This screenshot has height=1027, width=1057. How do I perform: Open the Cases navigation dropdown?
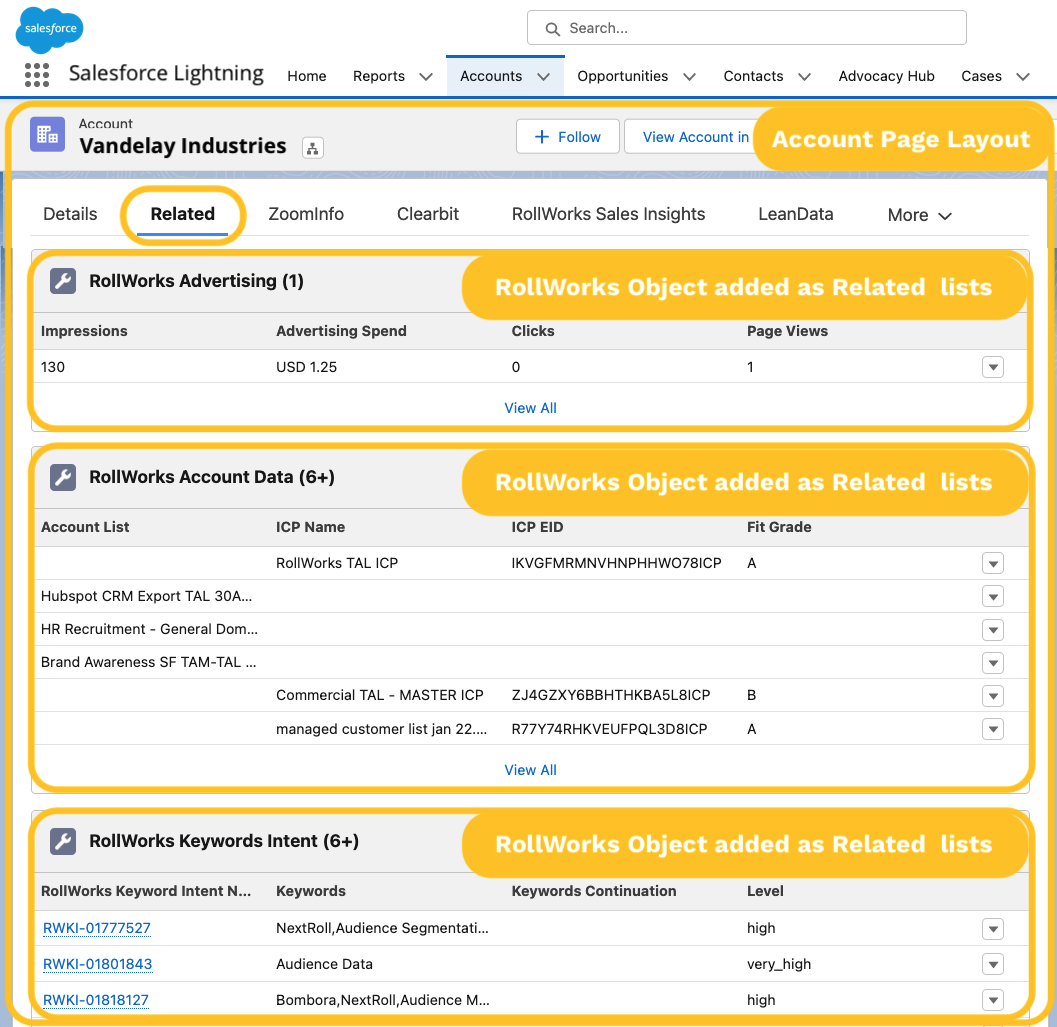tap(1022, 75)
